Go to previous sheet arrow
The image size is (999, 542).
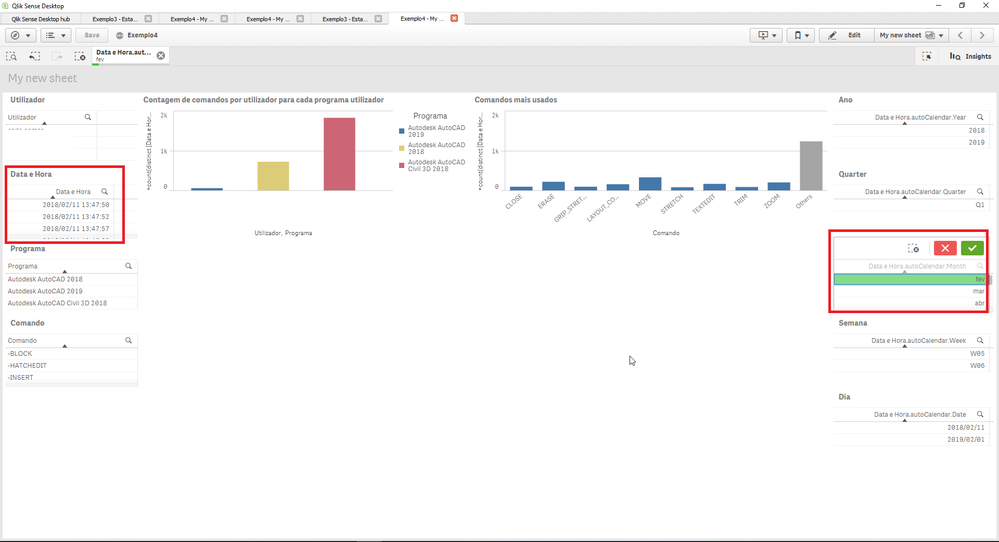coord(961,36)
